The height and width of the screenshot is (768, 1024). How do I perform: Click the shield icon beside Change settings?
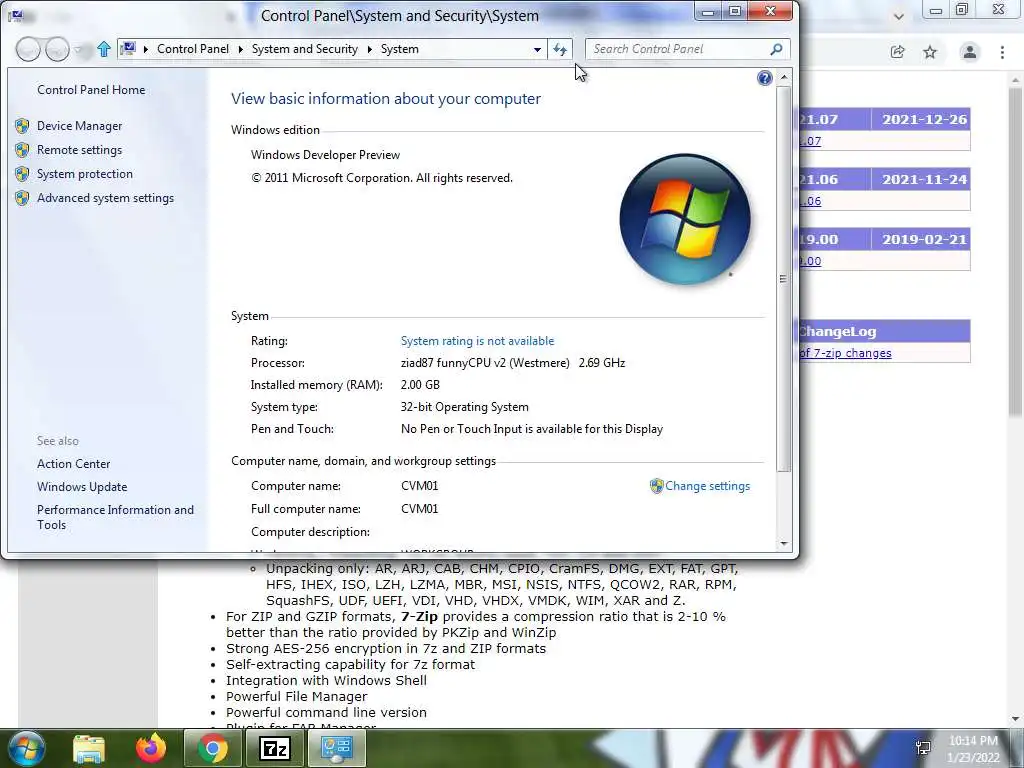coord(656,486)
